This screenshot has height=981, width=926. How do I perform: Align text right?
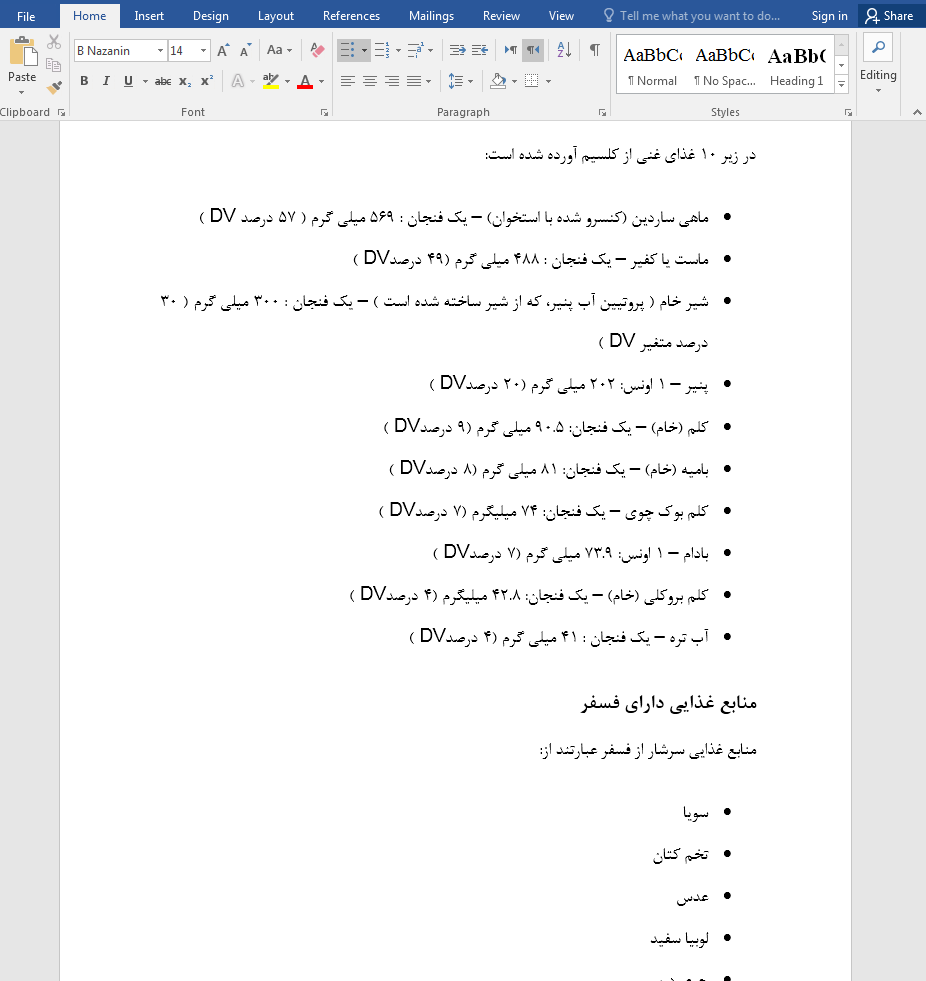point(392,81)
